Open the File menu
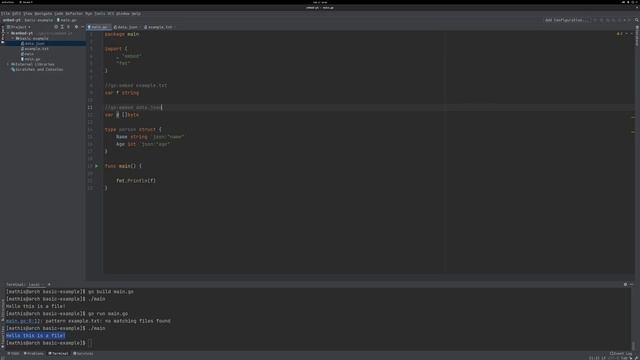Screen dimensions: 640x360 5,13
